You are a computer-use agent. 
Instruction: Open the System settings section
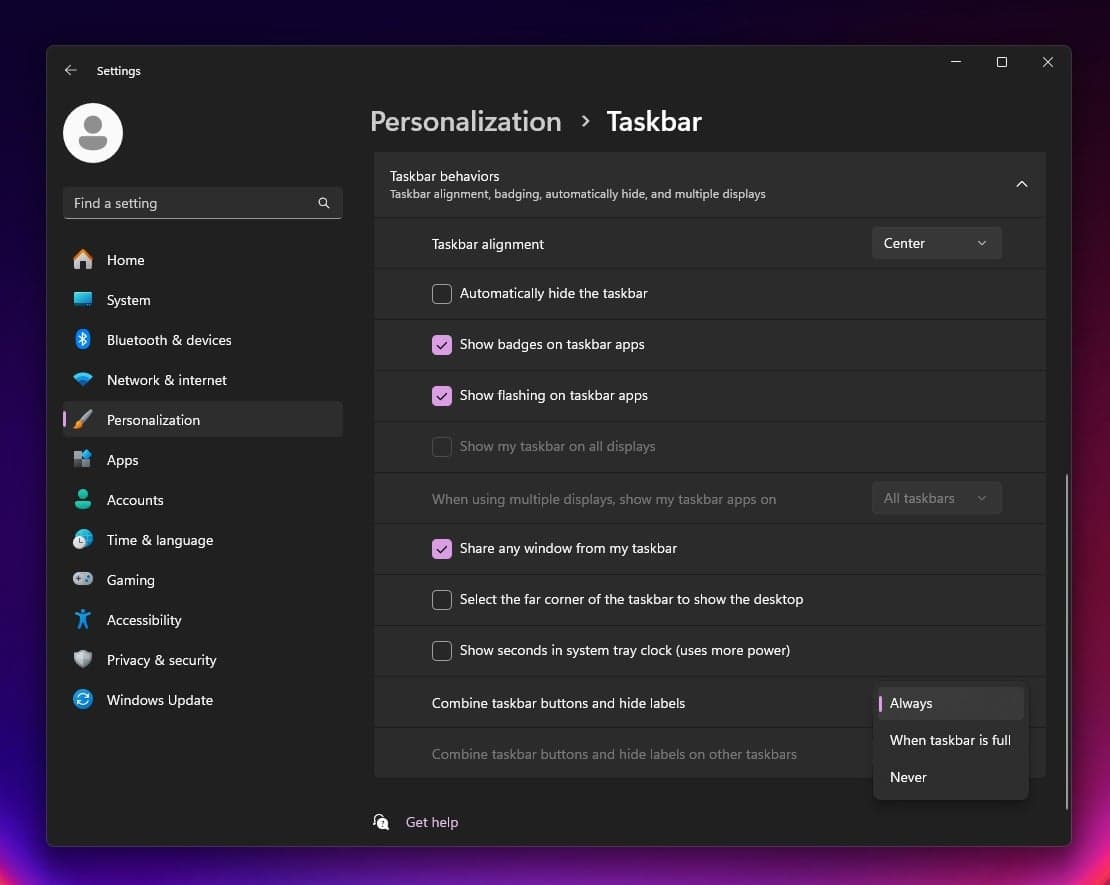click(x=128, y=300)
